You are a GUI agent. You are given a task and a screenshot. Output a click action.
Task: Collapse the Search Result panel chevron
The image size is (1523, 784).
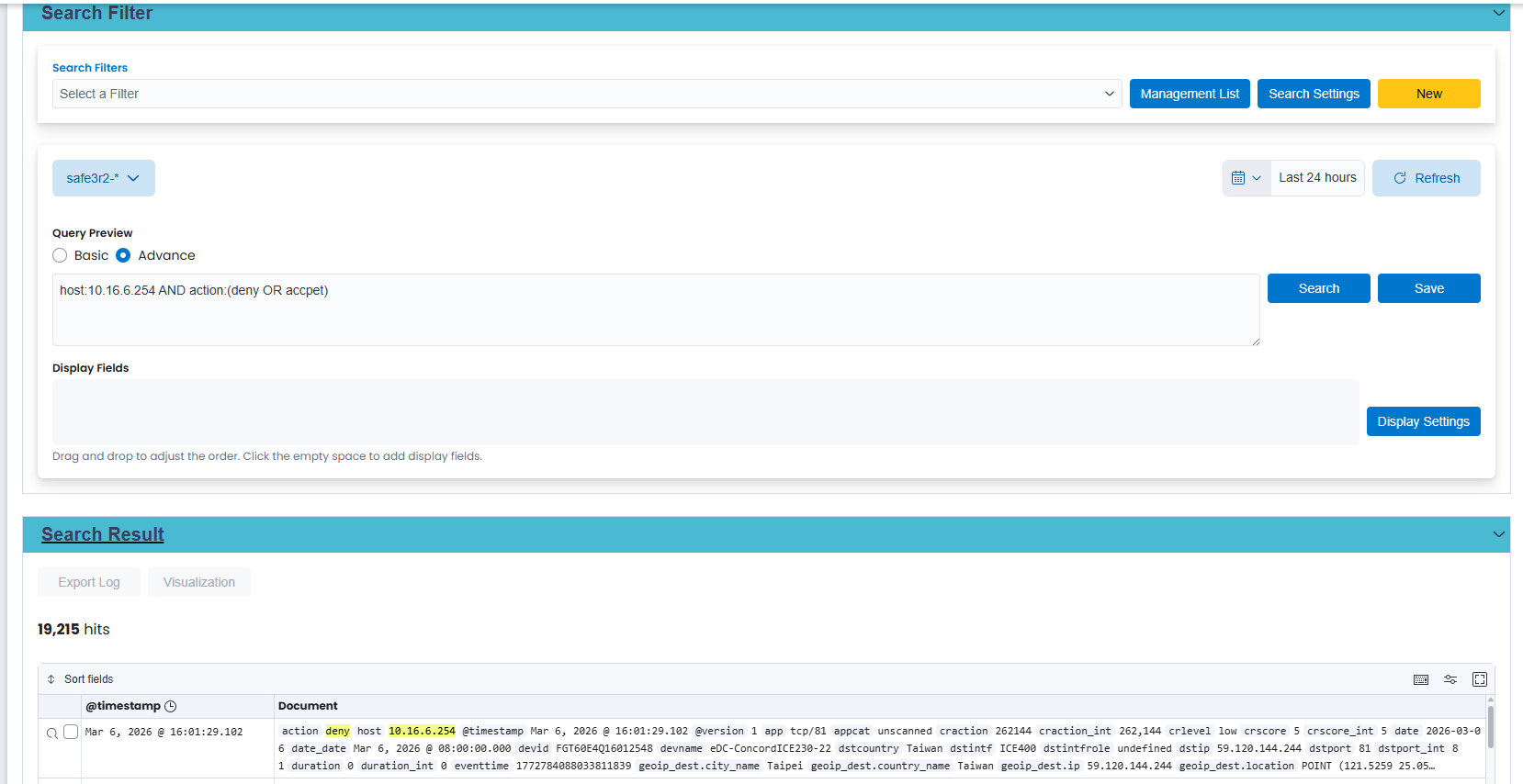(1499, 534)
